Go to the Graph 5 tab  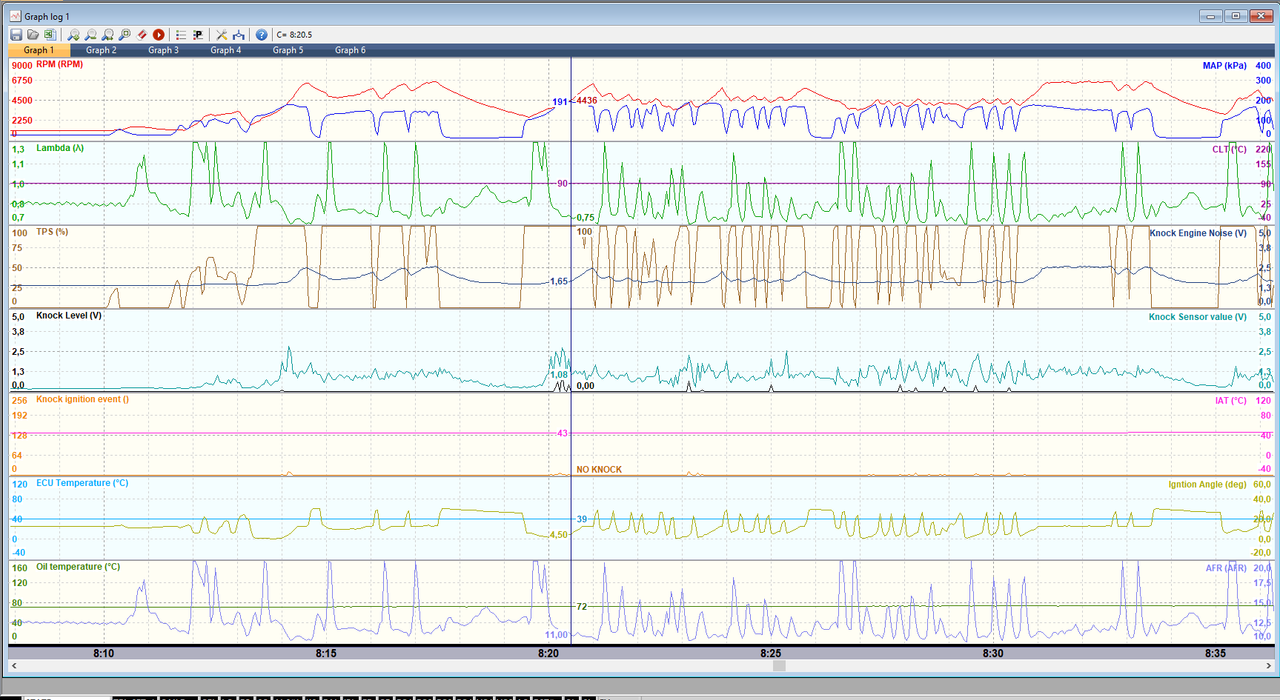point(287,50)
